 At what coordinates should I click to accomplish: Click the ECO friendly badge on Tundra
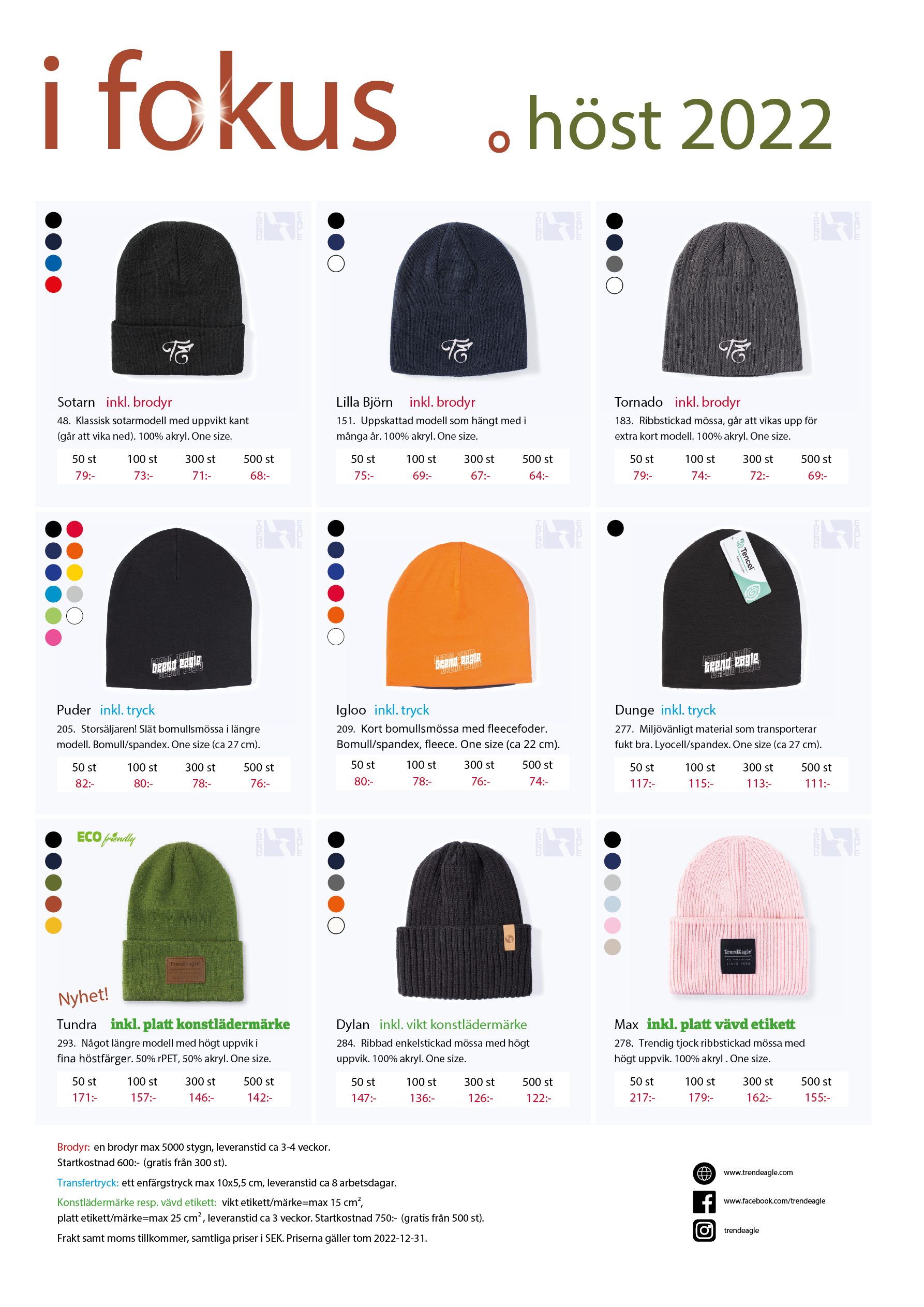(106, 838)
